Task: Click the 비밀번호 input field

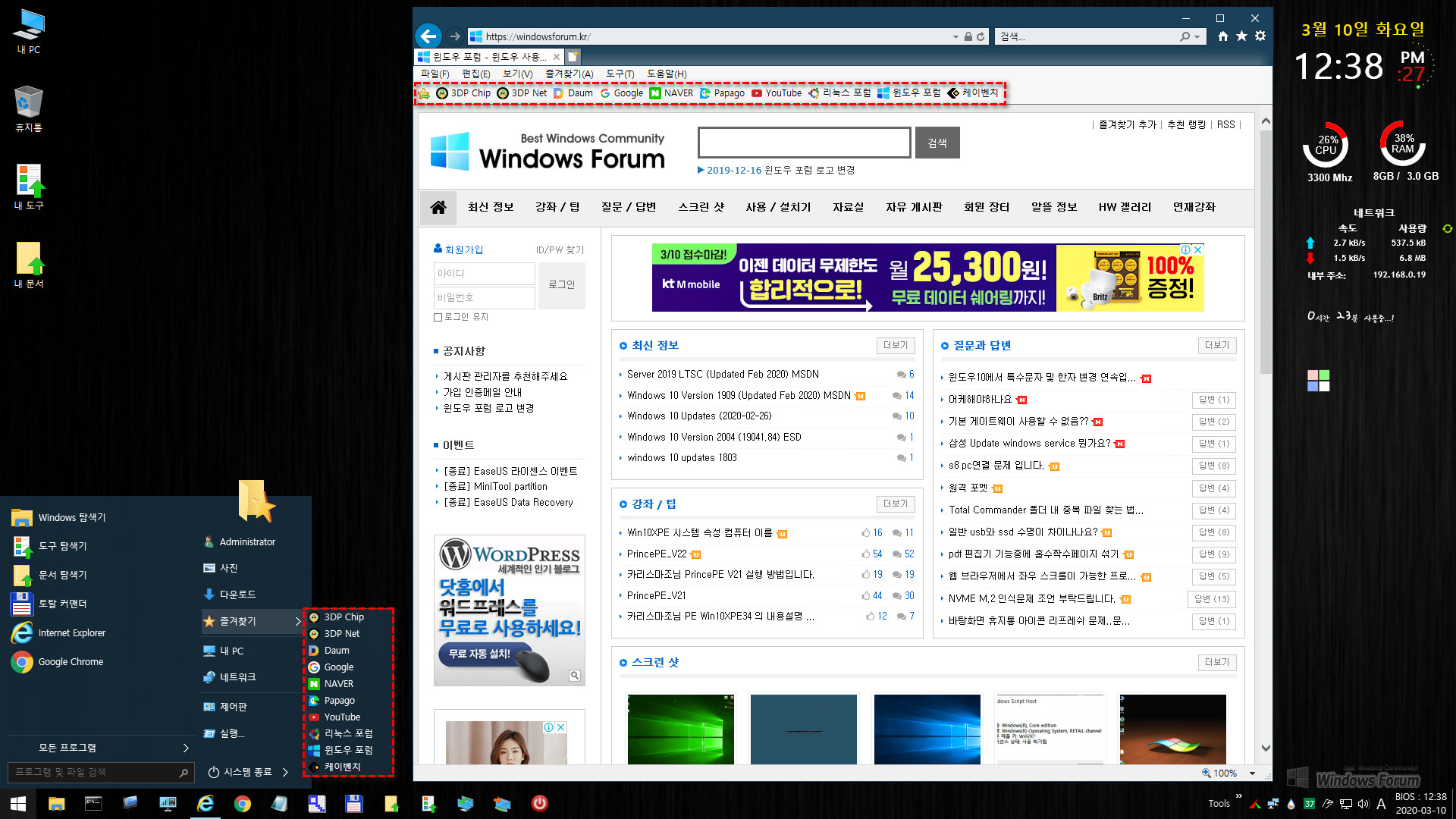Action: (x=485, y=298)
